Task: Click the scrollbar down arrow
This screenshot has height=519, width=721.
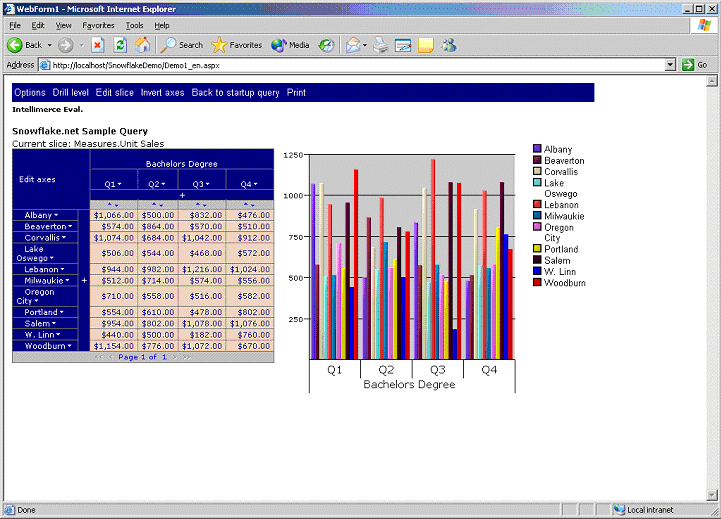Action: [x=712, y=495]
